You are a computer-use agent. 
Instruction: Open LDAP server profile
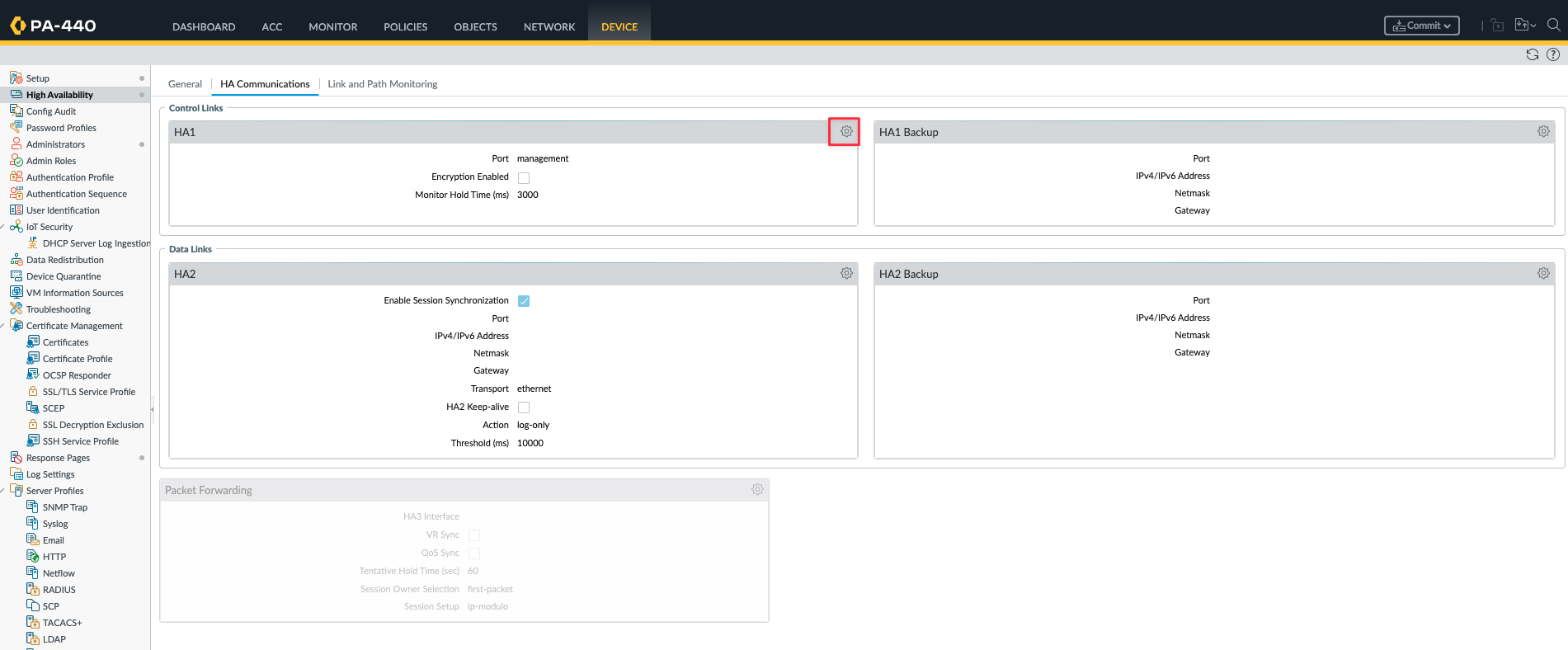coord(54,639)
